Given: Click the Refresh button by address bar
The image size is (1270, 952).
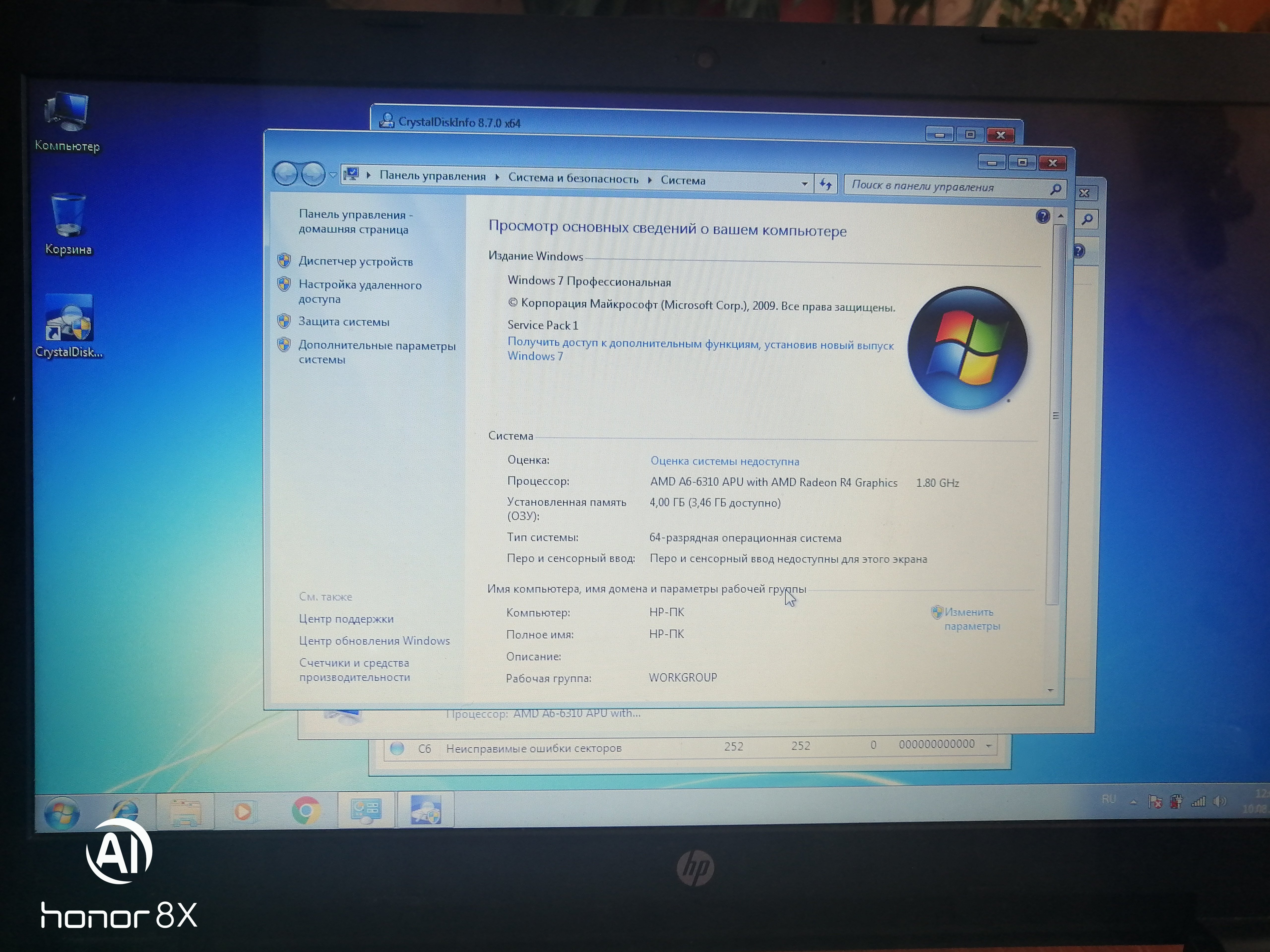Looking at the screenshot, I should pos(825,184).
